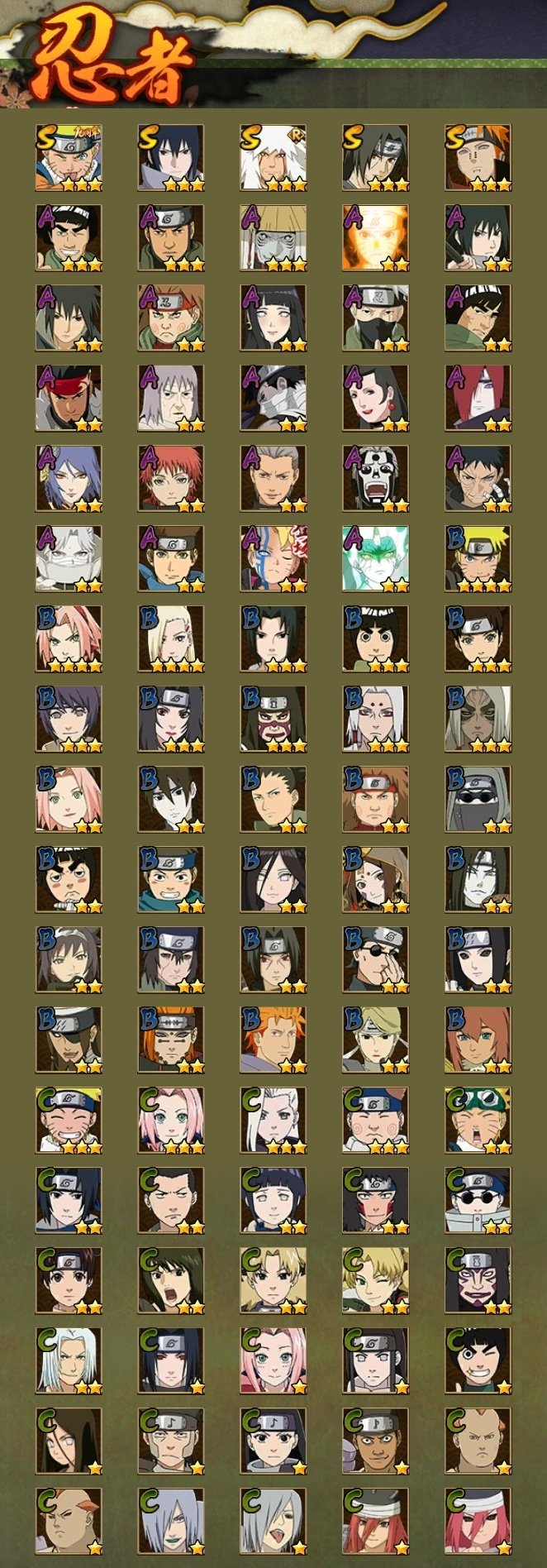Select the A-rank red-haired Nagato portrait
This screenshot has height=1568, width=547.
coord(478,399)
